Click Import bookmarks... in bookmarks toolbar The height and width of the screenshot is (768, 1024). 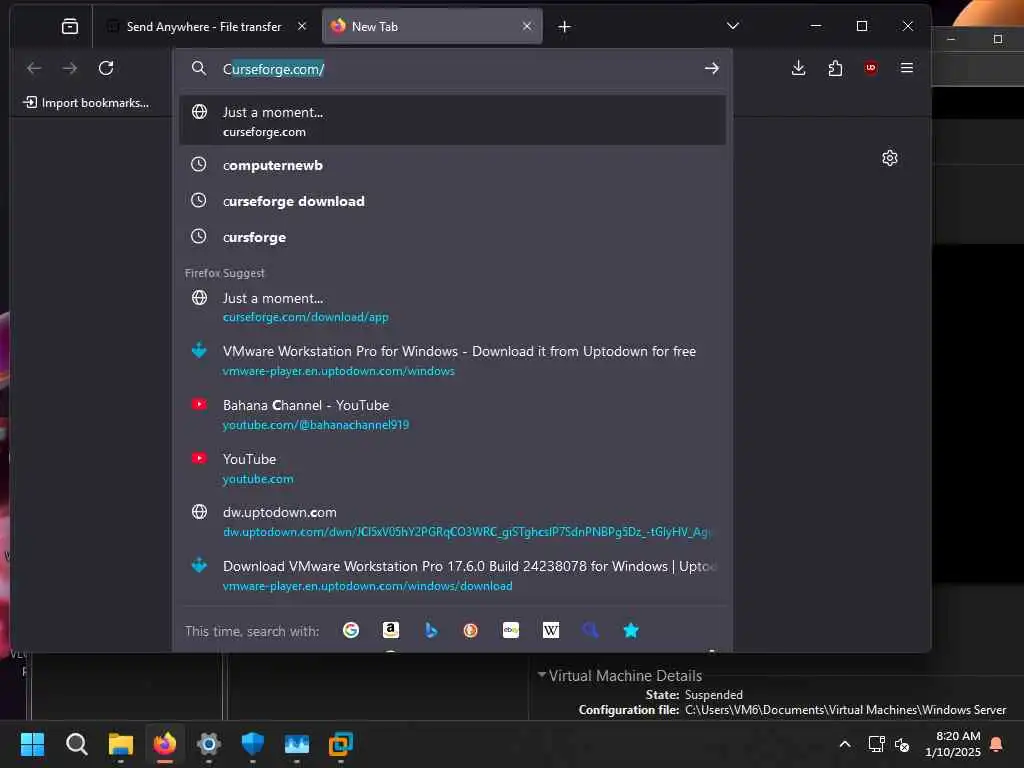[86, 103]
